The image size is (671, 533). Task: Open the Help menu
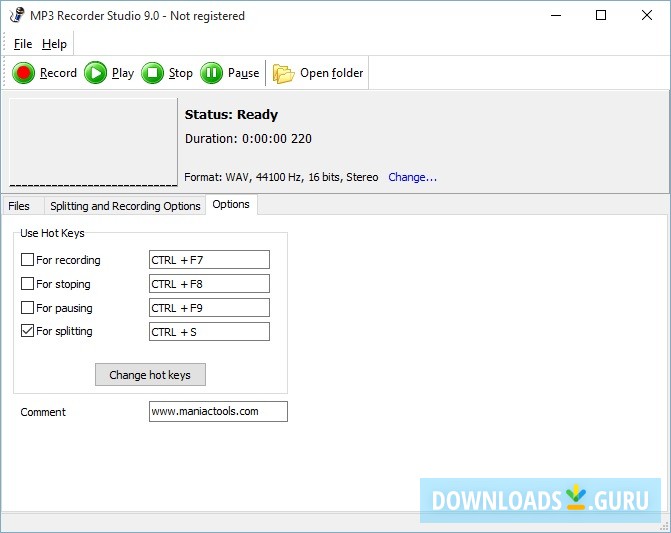[54, 44]
